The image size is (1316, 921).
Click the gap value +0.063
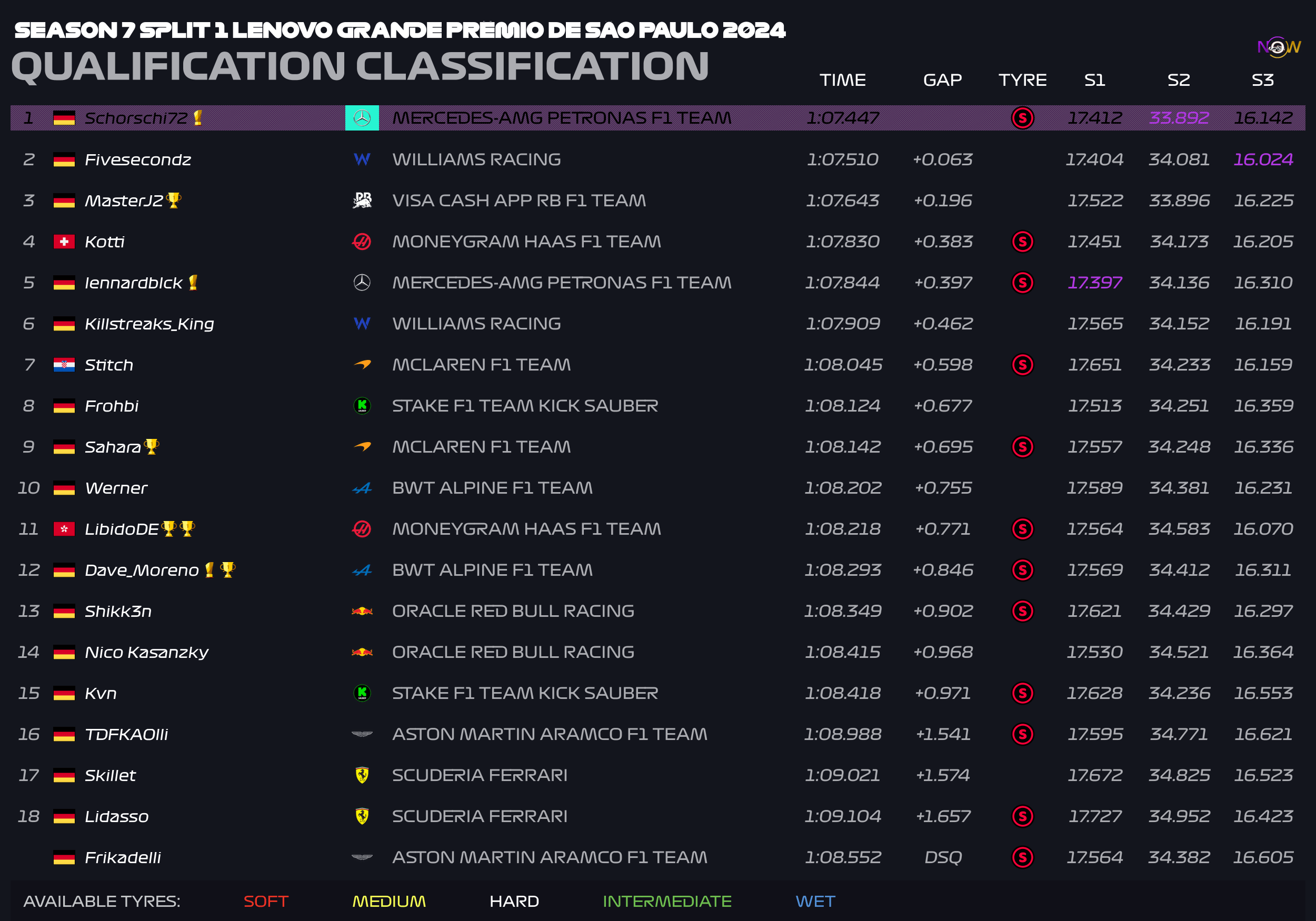pos(942,159)
